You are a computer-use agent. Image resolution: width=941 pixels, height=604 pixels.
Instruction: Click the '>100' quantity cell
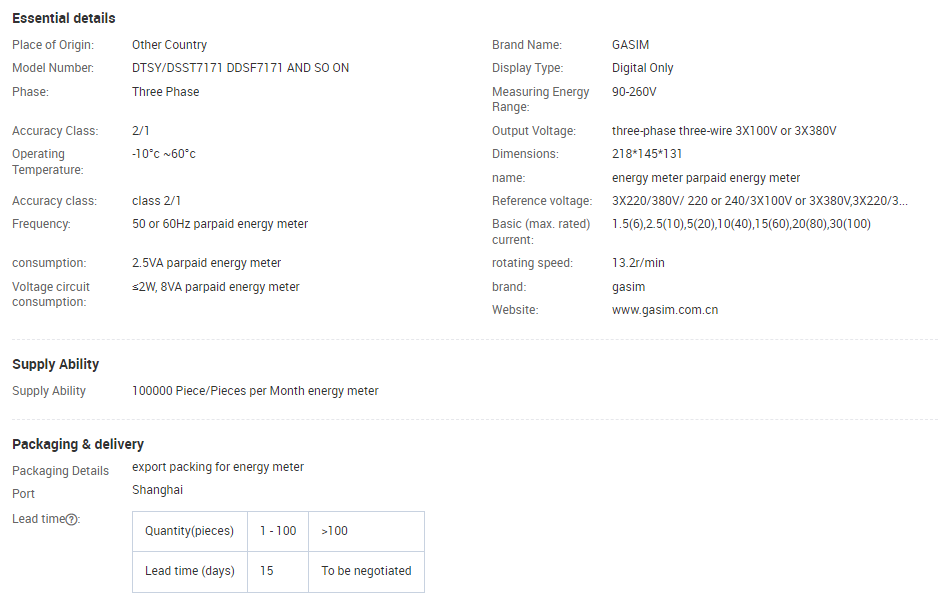[x=335, y=531]
